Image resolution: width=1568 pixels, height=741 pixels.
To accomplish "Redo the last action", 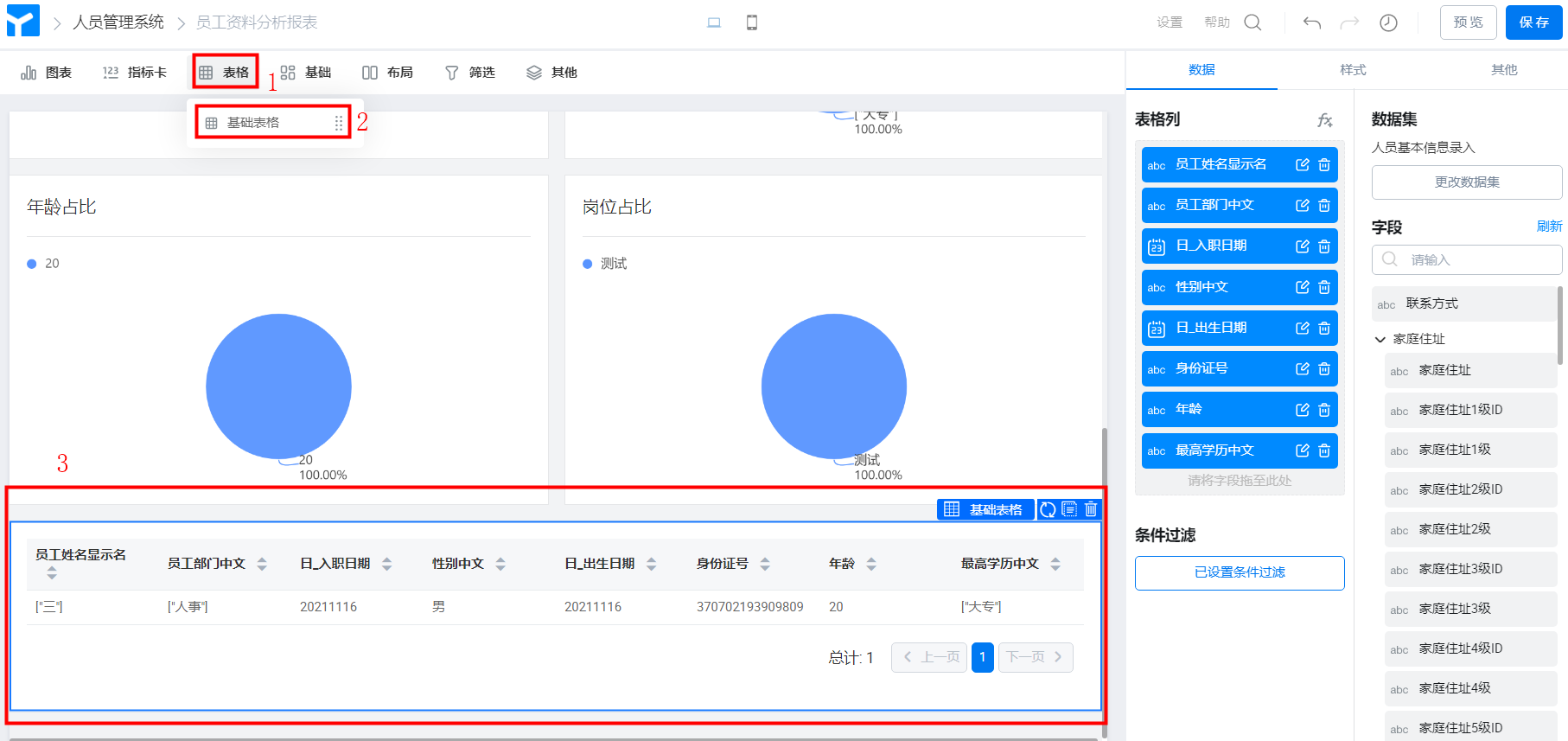I will (1349, 22).
